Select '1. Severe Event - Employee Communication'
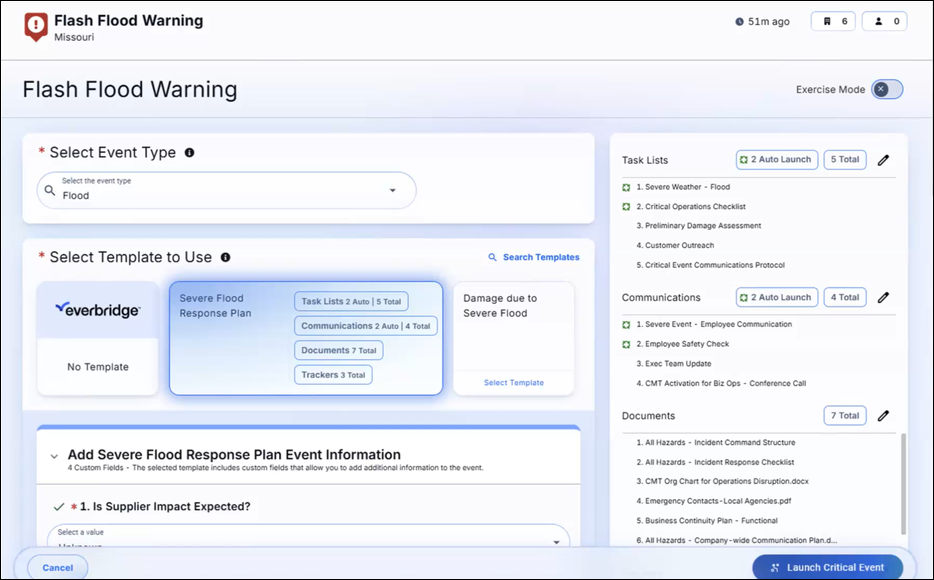 click(714, 325)
